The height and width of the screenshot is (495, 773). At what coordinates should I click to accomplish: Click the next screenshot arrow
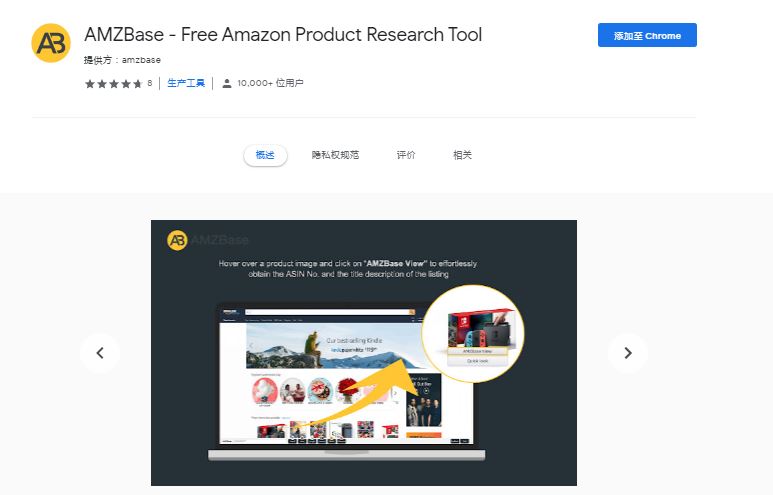coord(628,353)
